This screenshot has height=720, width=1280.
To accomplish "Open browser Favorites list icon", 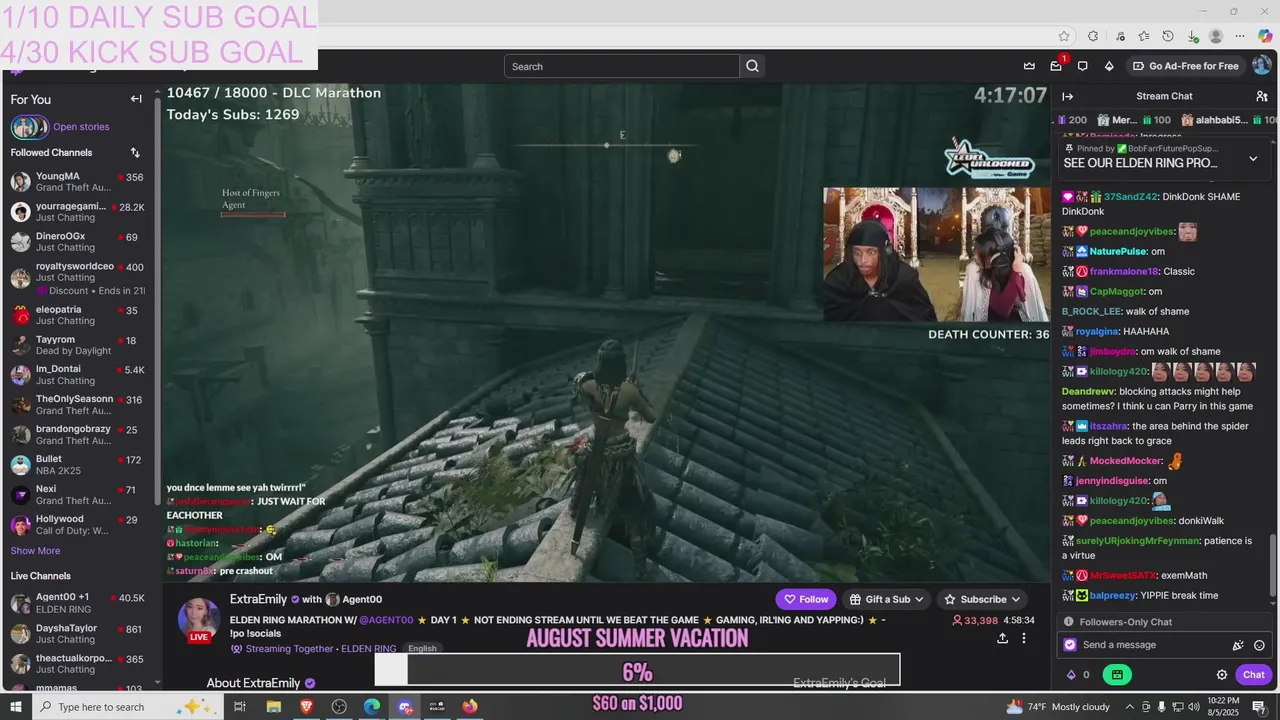I will click(x=1143, y=36).
